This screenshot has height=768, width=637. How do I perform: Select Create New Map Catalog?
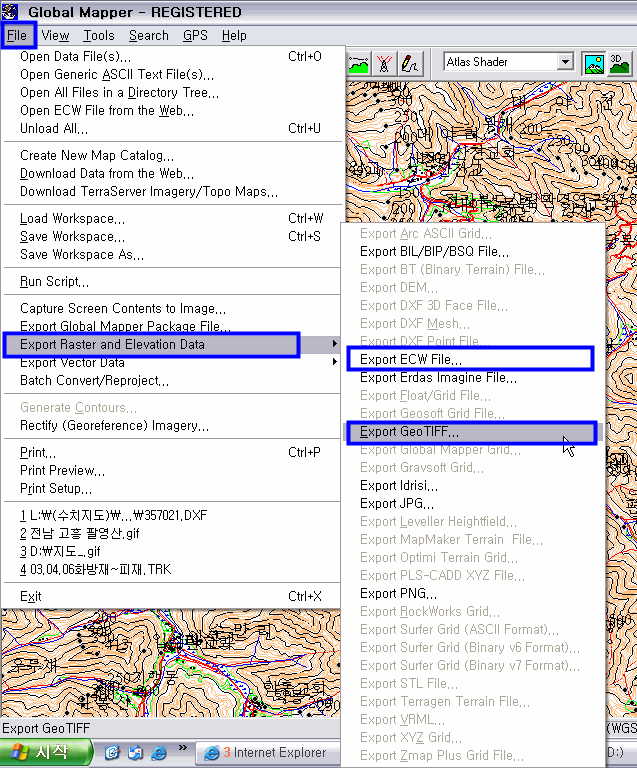[171, 156]
